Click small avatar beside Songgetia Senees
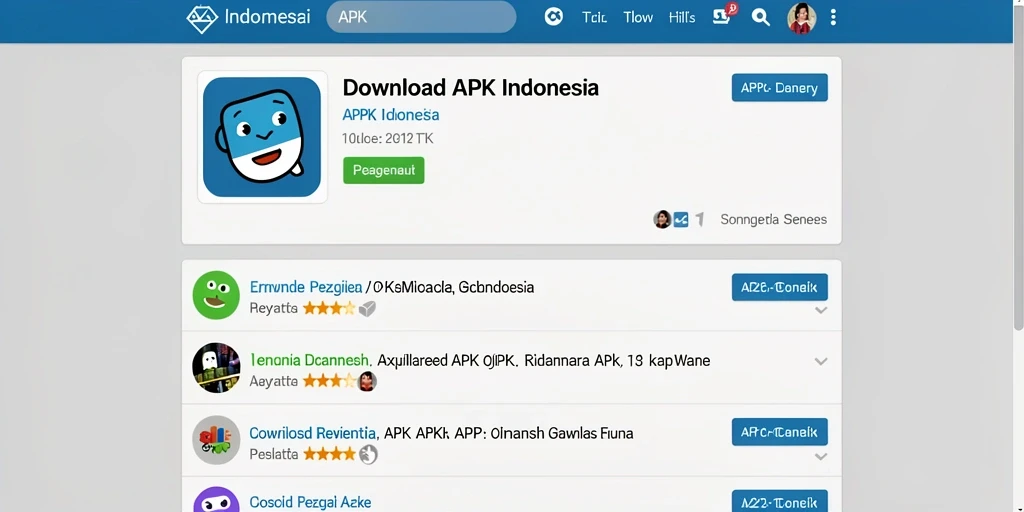Image resolution: width=1024 pixels, height=512 pixels. point(662,219)
